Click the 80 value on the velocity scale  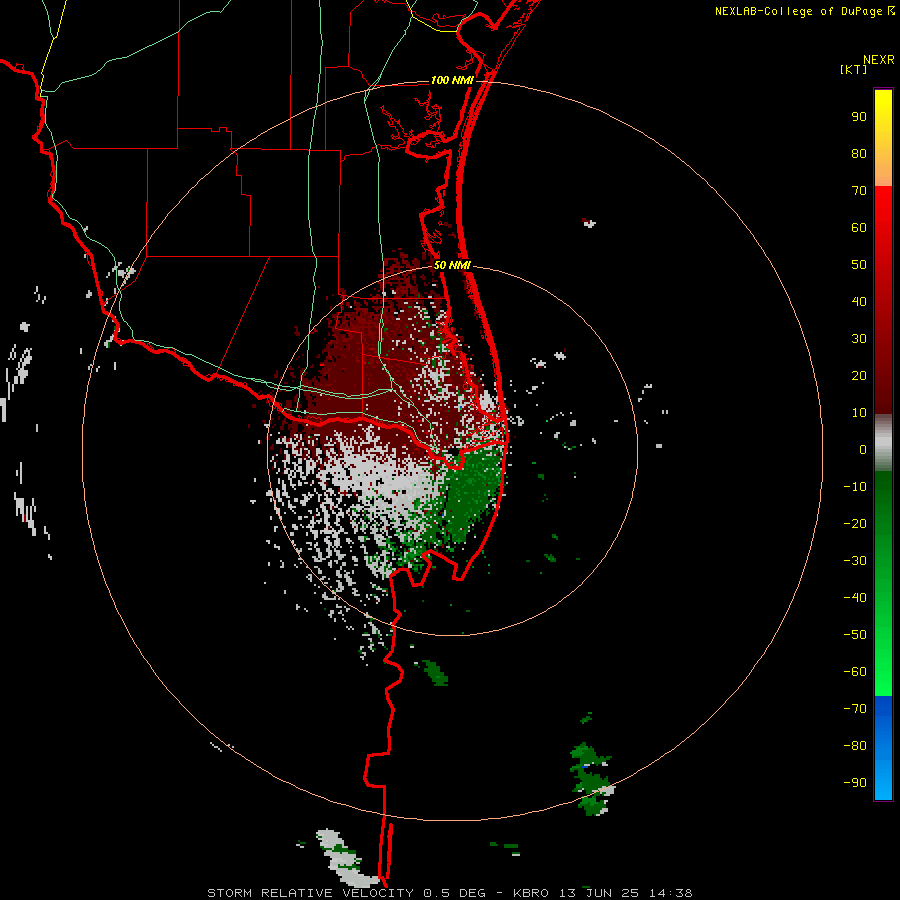pyautogui.click(x=859, y=154)
